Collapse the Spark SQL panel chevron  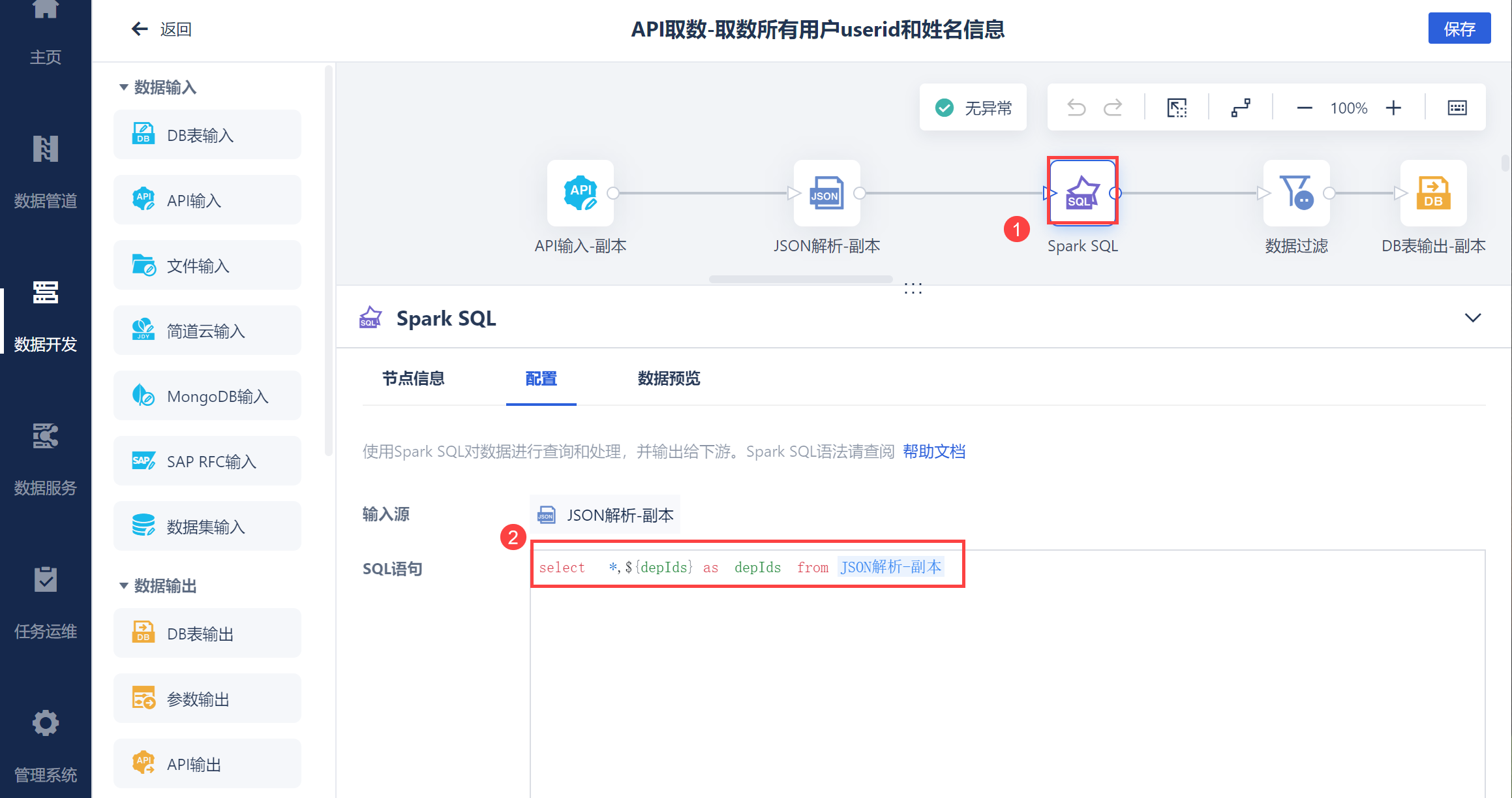[1472, 318]
